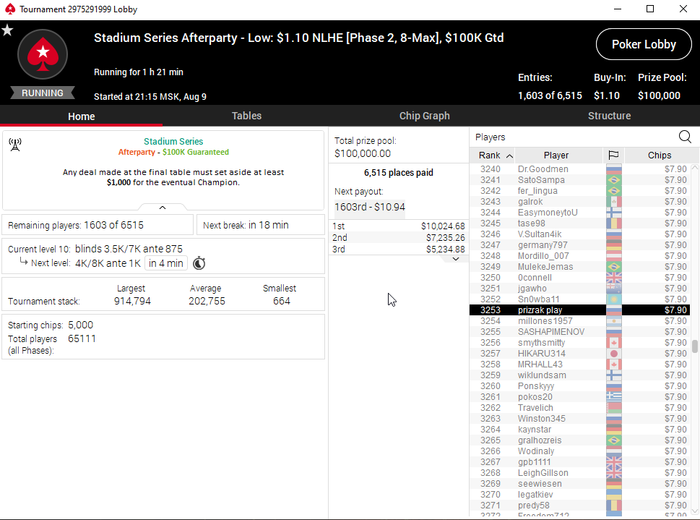Click the PokerStars icon in title bar
Image resolution: width=700 pixels, height=520 pixels.
pos(10,9)
